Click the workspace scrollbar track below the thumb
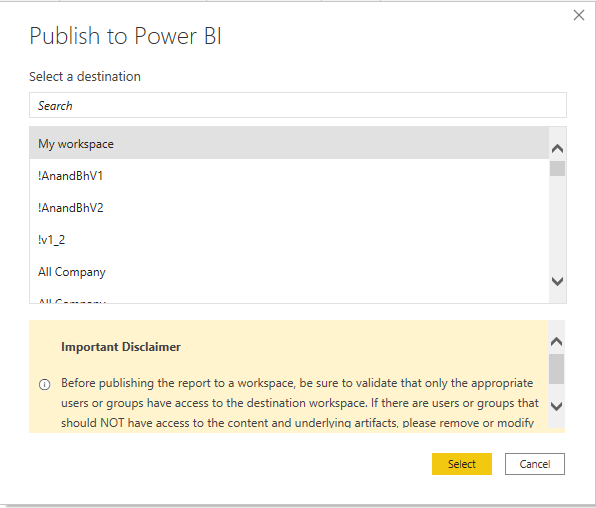Viewport: 596px width, 508px height. pos(557,224)
